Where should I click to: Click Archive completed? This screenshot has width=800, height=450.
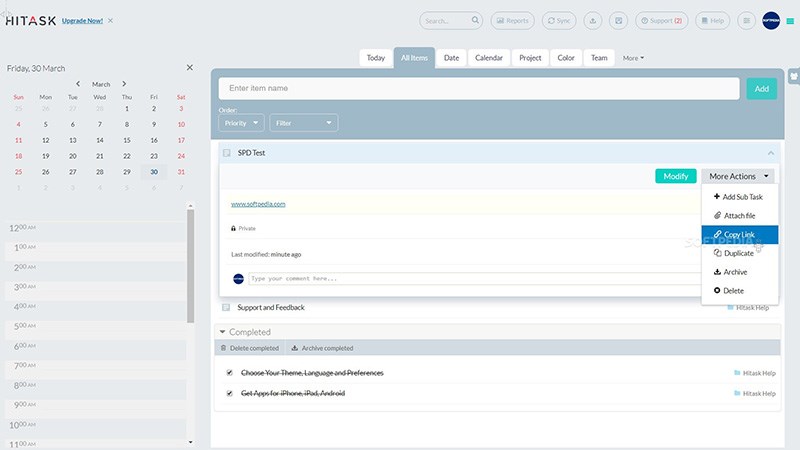click(x=322, y=348)
